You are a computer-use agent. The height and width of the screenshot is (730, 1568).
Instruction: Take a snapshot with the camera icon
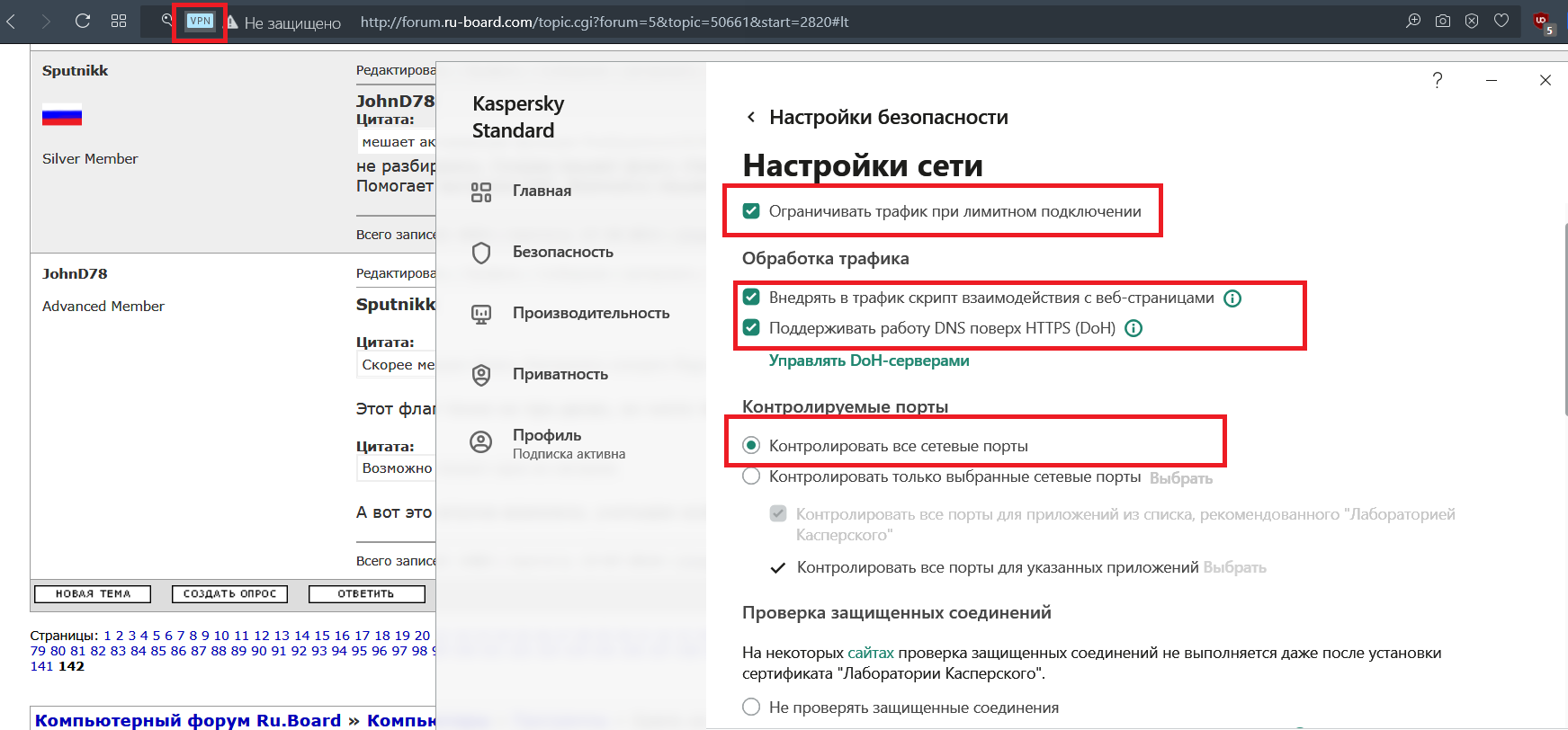coord(1443,21)
